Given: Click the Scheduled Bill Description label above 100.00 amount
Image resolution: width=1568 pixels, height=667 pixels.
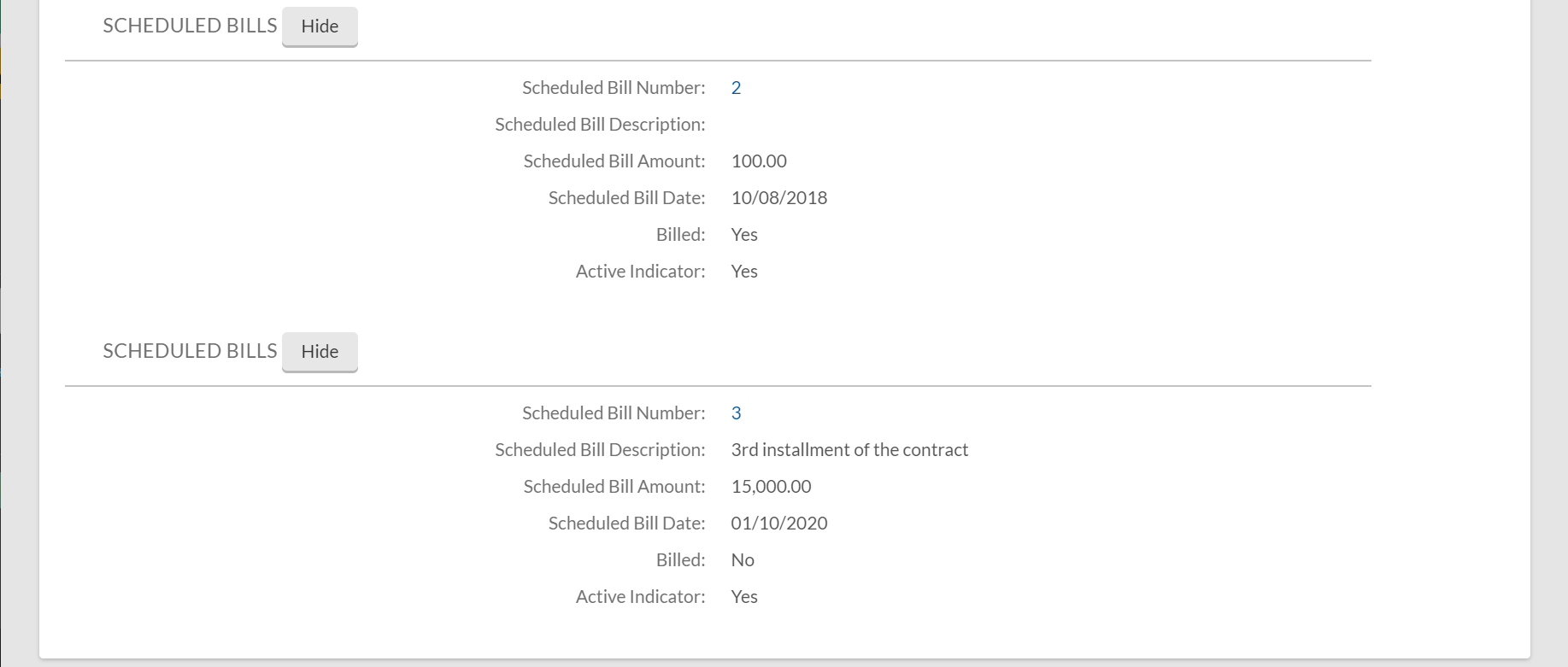Looking at the screenshot, I should pos(600,125).
